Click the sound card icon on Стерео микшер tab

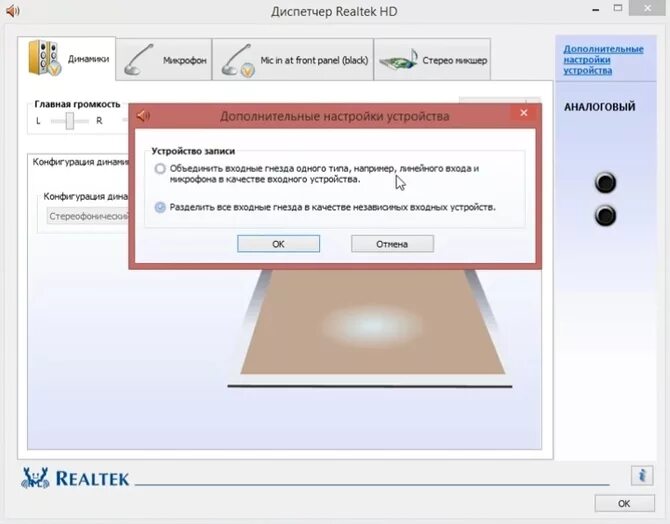click(x=398, y=60)
